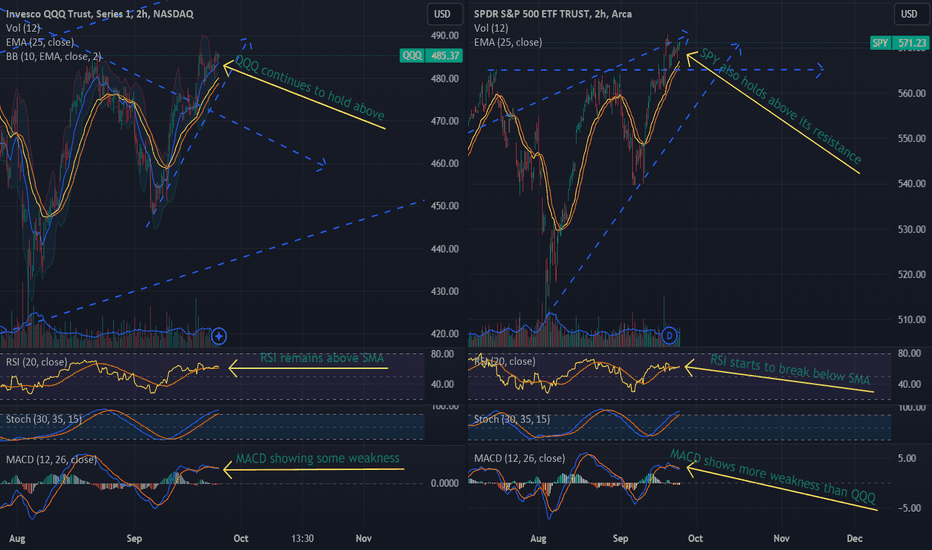The width and height of the screenshot is (932, 550).
Task: Click the 420.00 level on QQQ price axis
Action: pos(445,334)
